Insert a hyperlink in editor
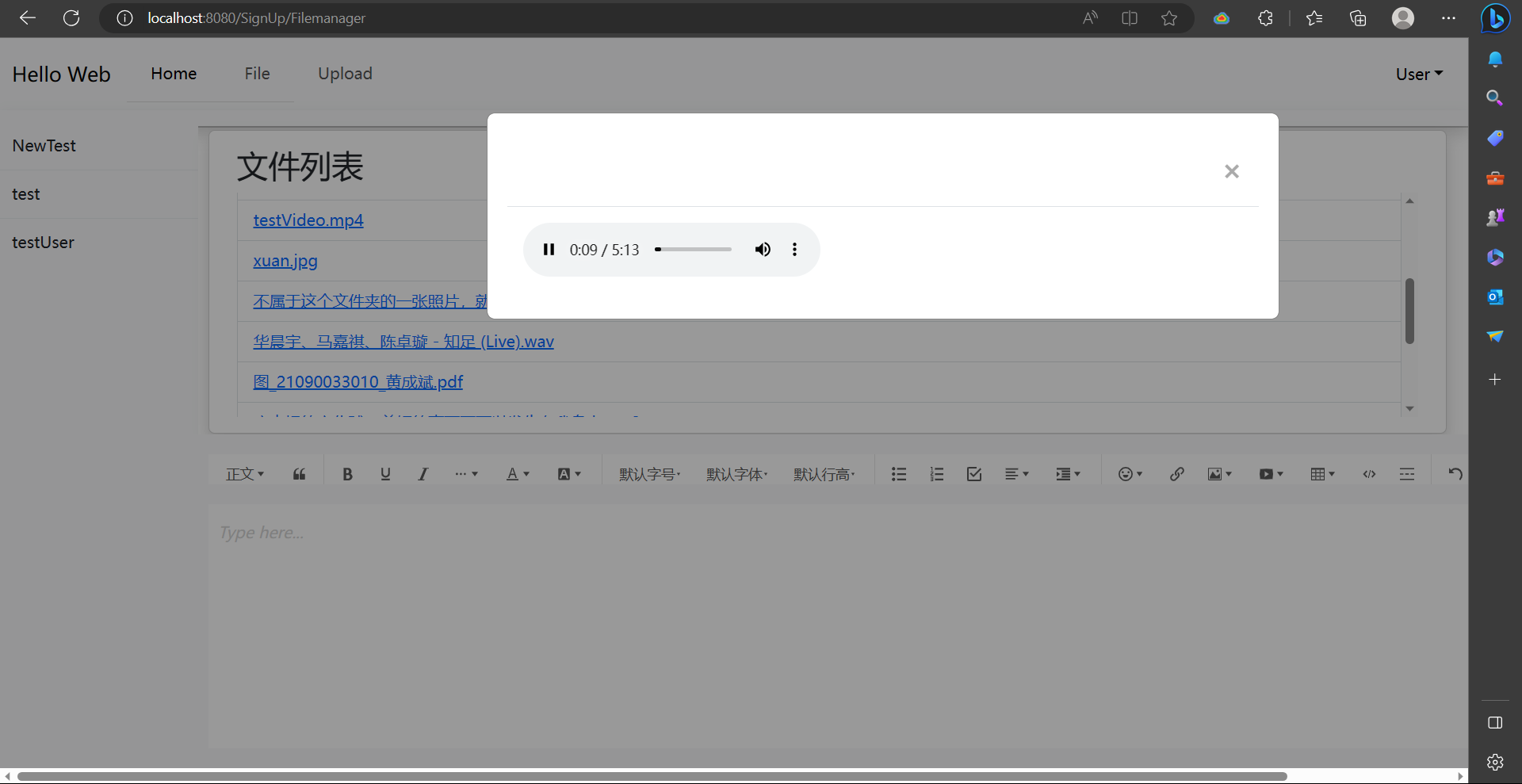The image size is (1522, 784). (1176, 474)
